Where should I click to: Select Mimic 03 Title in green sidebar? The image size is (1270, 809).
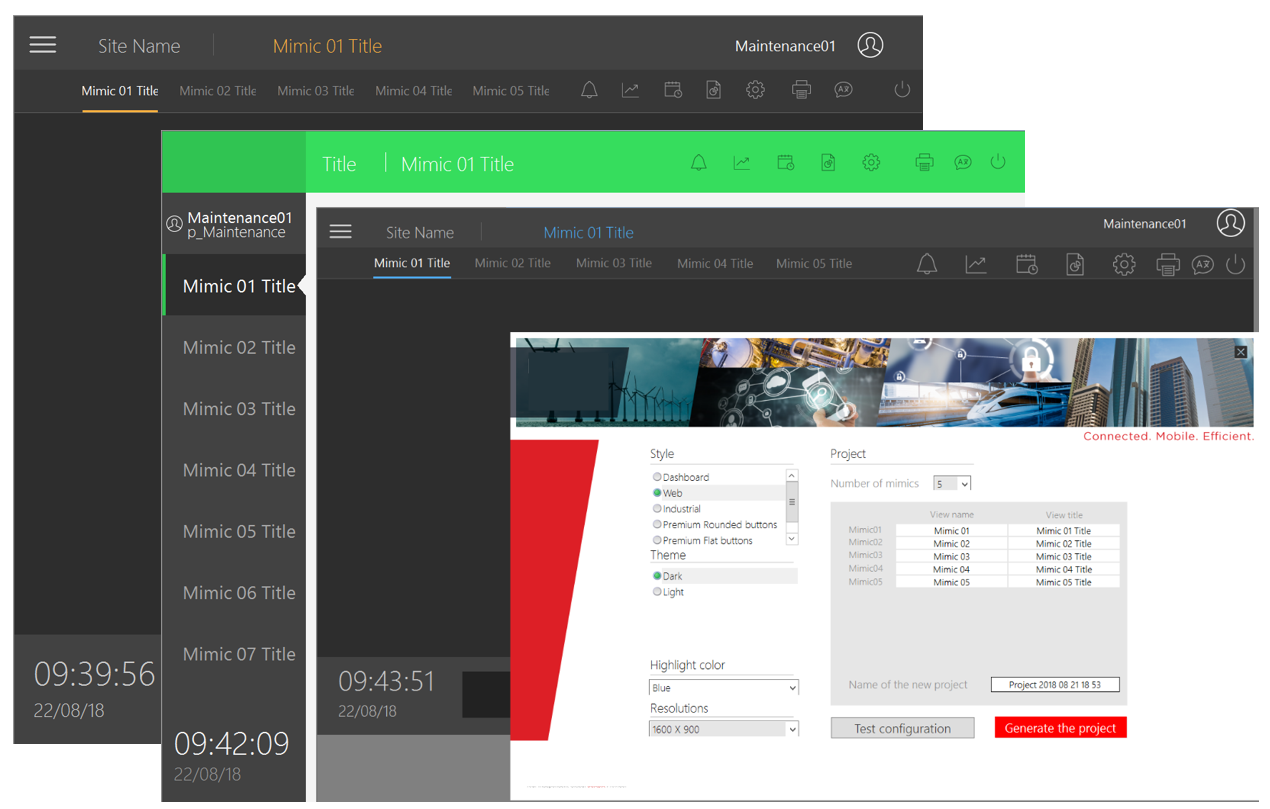(239, 409)
